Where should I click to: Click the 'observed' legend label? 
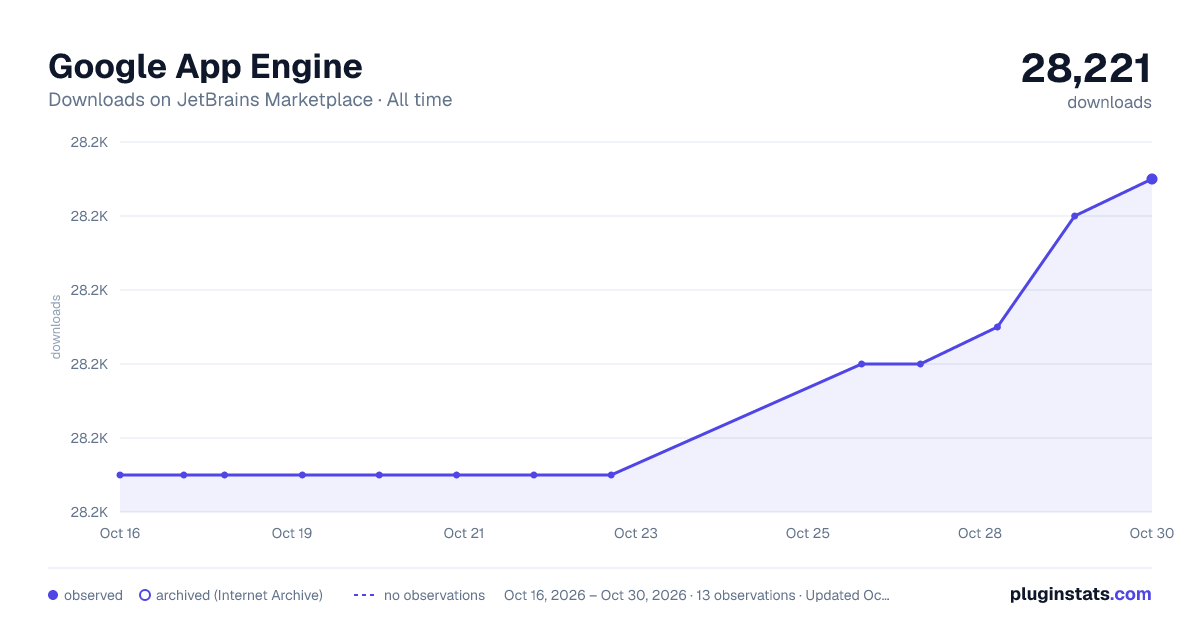pos(93,595)
